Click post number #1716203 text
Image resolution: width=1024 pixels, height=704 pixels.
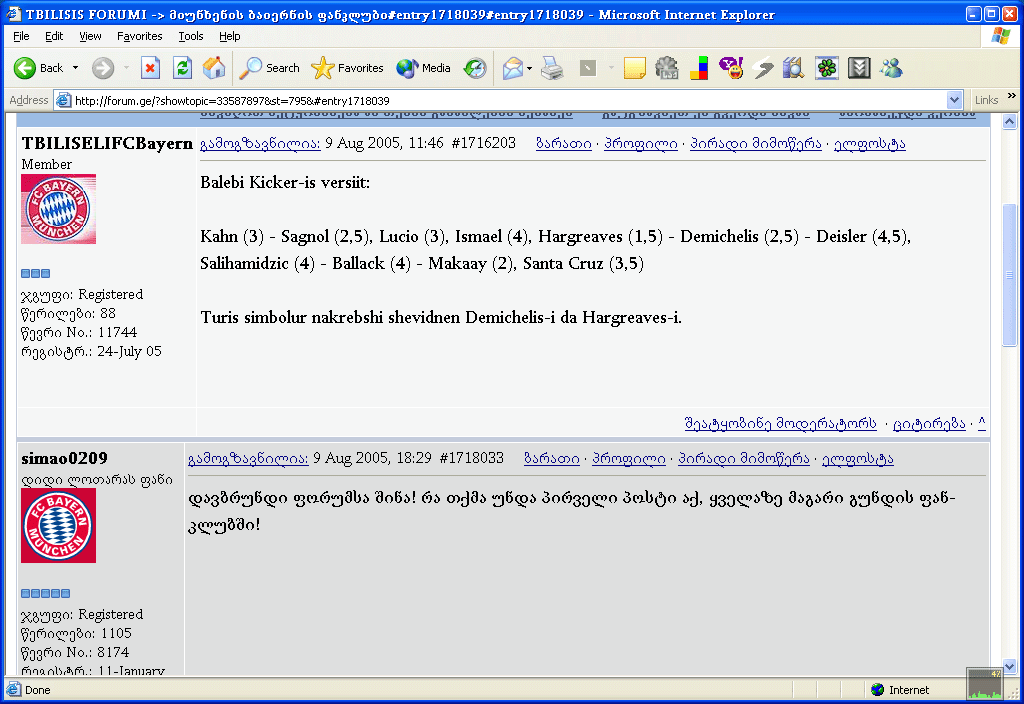tap(483, 143)
